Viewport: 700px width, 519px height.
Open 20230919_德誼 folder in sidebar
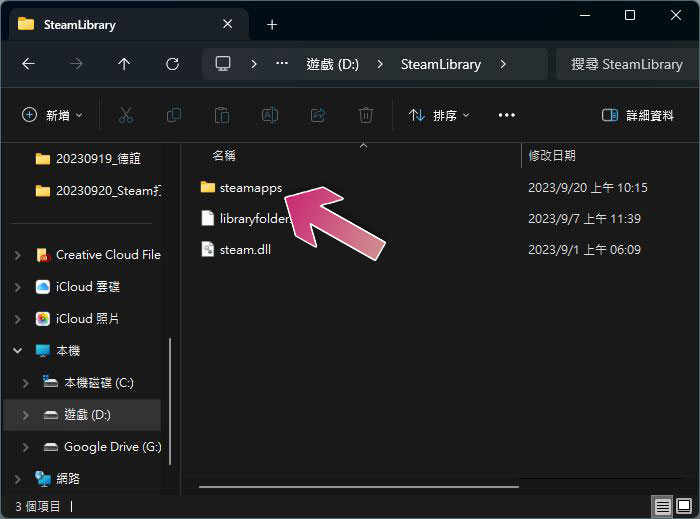pyautogui.click(x=88, y=158)
